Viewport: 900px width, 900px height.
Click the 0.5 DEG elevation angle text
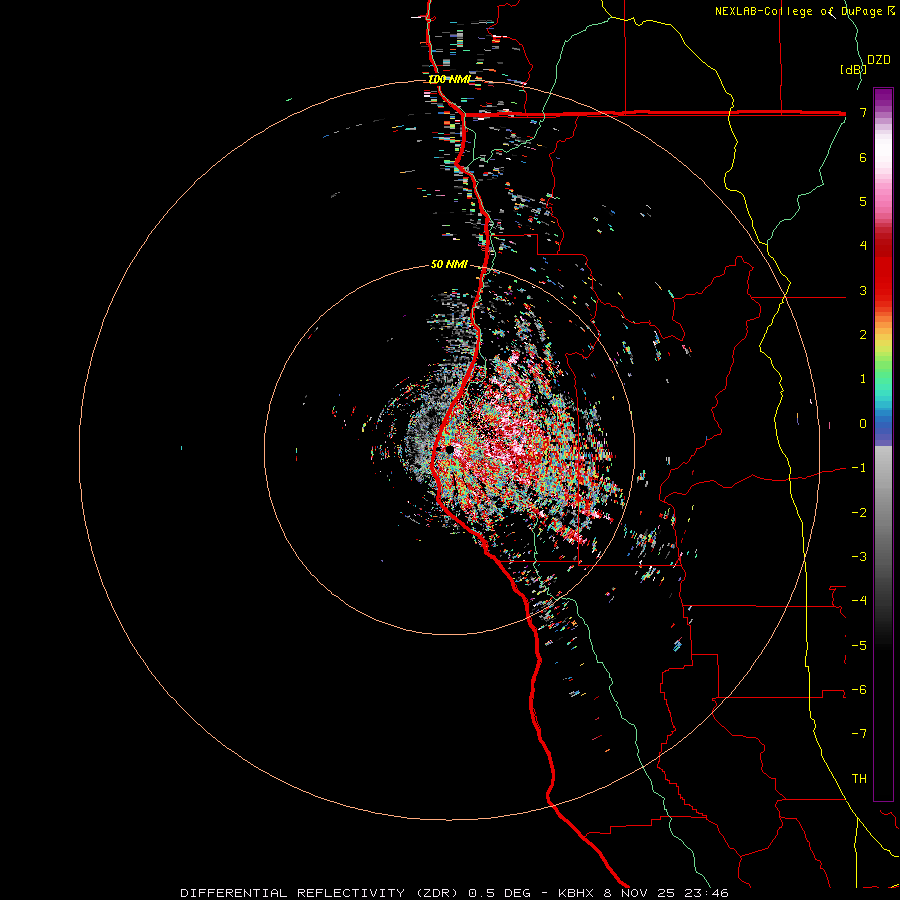click(x=500, y=893)
